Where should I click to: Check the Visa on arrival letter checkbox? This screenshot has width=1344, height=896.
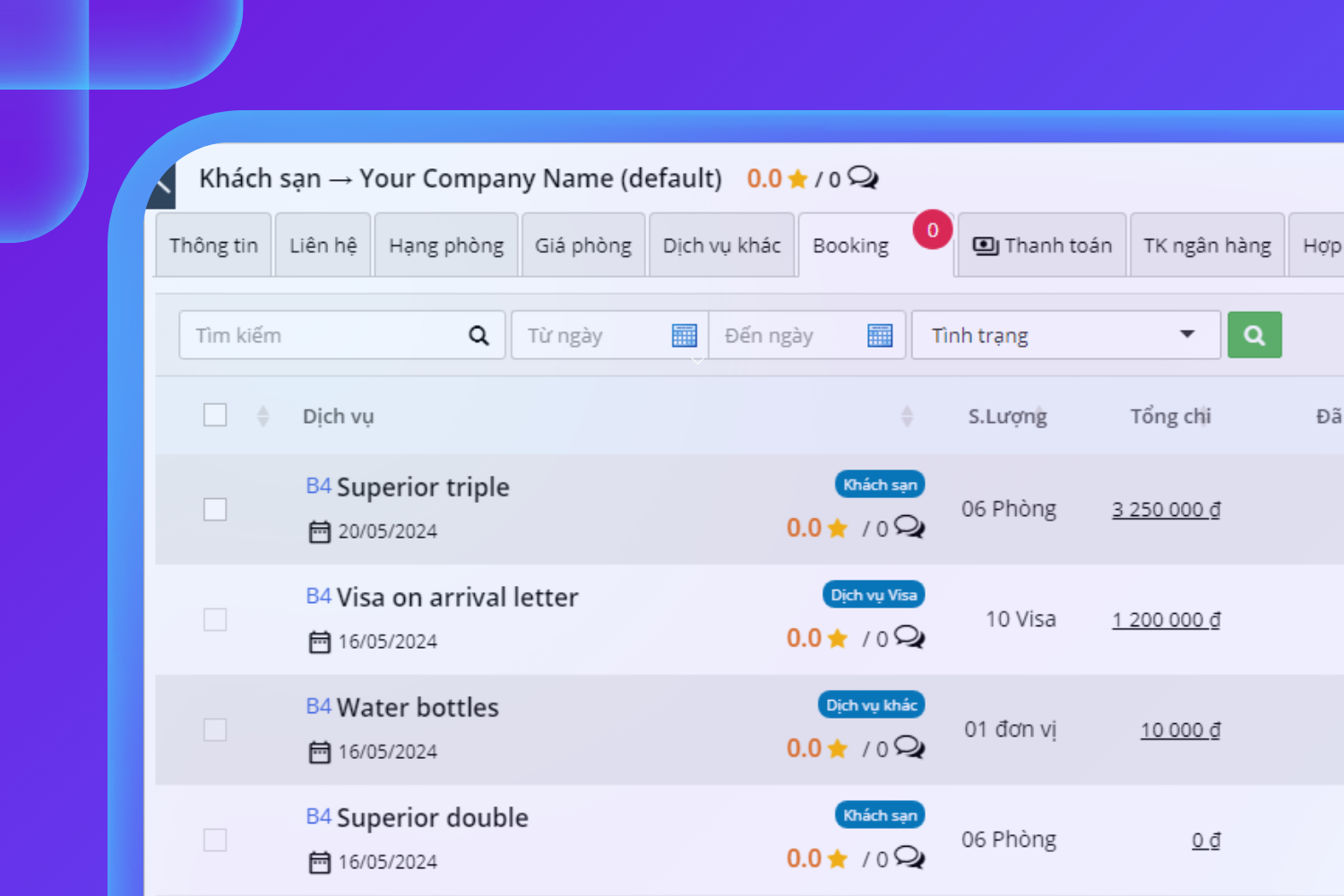[215, 619]
